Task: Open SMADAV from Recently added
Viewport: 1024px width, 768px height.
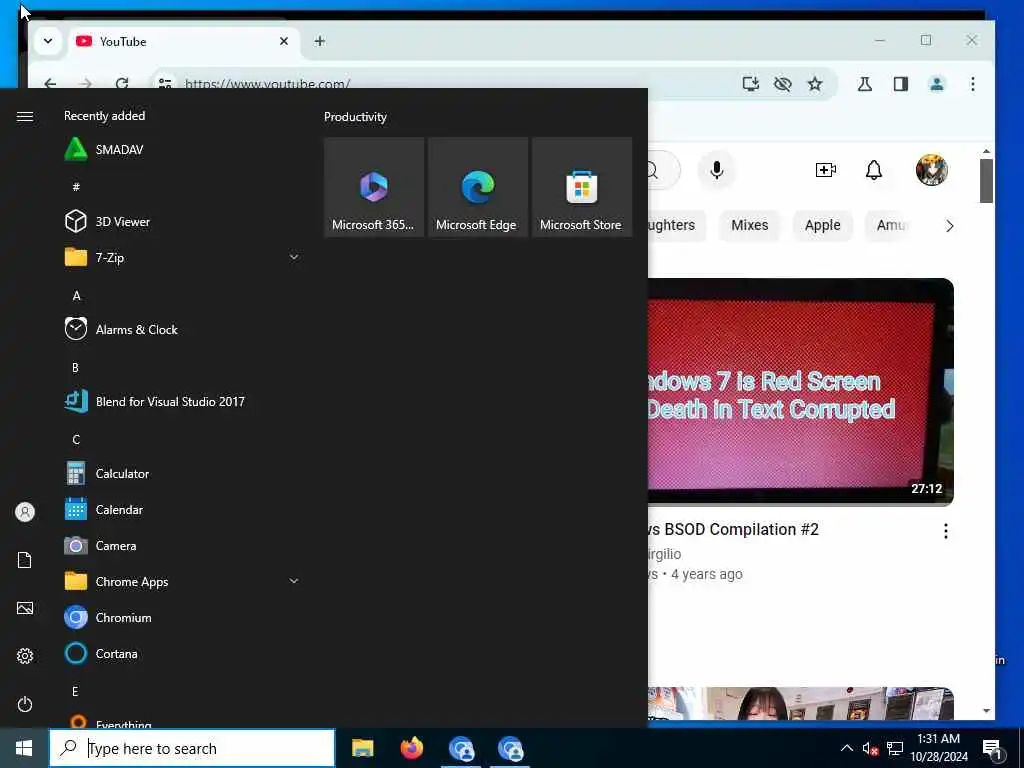Action: (183, 150)
